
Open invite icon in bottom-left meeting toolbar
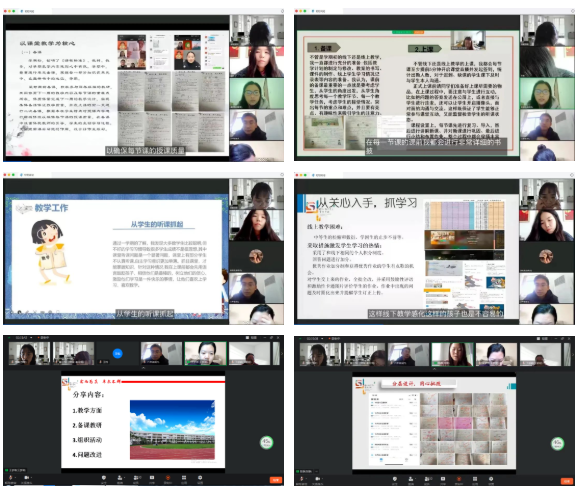[x=120, y=478]
